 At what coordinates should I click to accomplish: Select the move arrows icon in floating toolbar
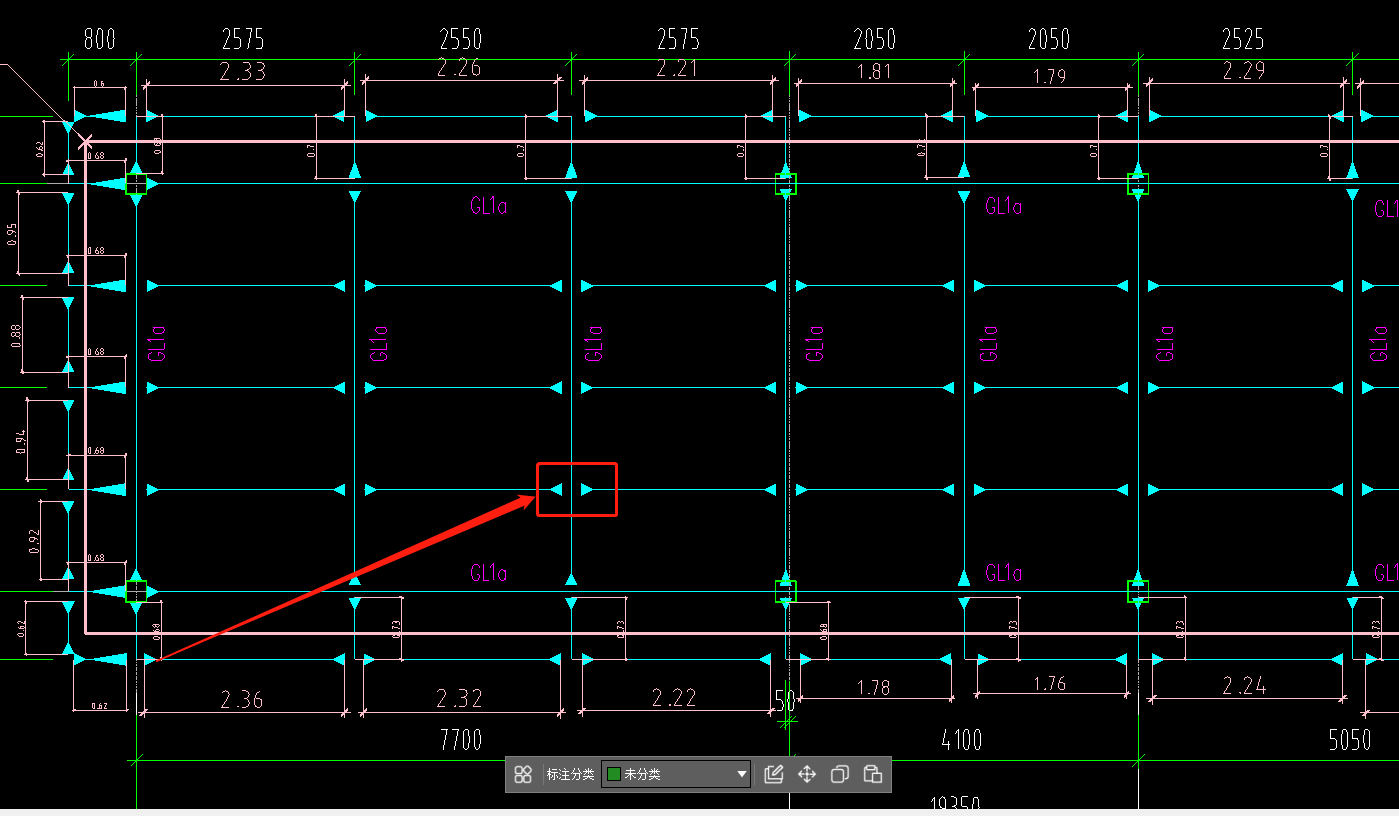point(807,774)
